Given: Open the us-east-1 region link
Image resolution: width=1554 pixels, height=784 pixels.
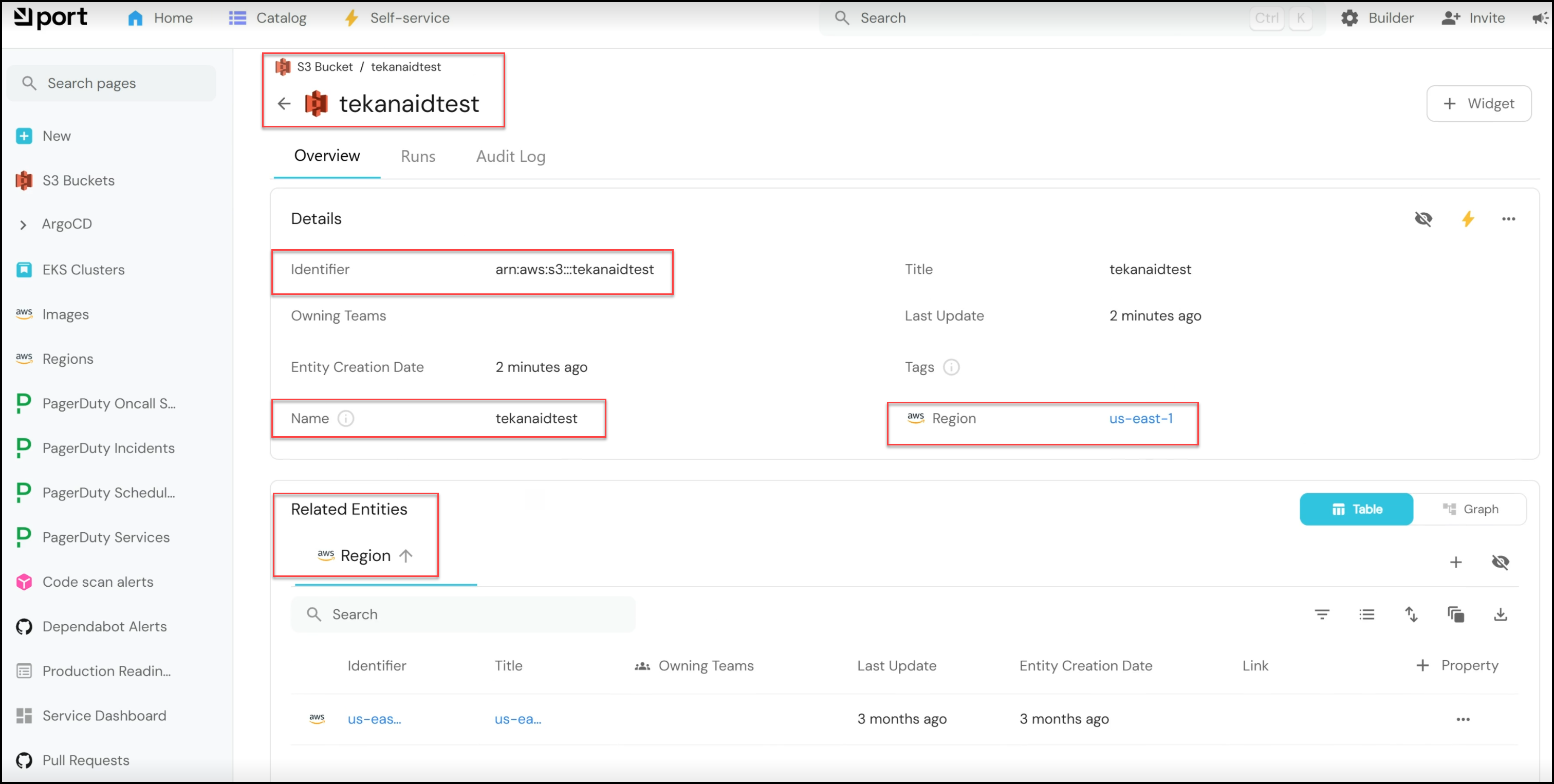Looking at the screenshot, I should (x=1141, y=419).
